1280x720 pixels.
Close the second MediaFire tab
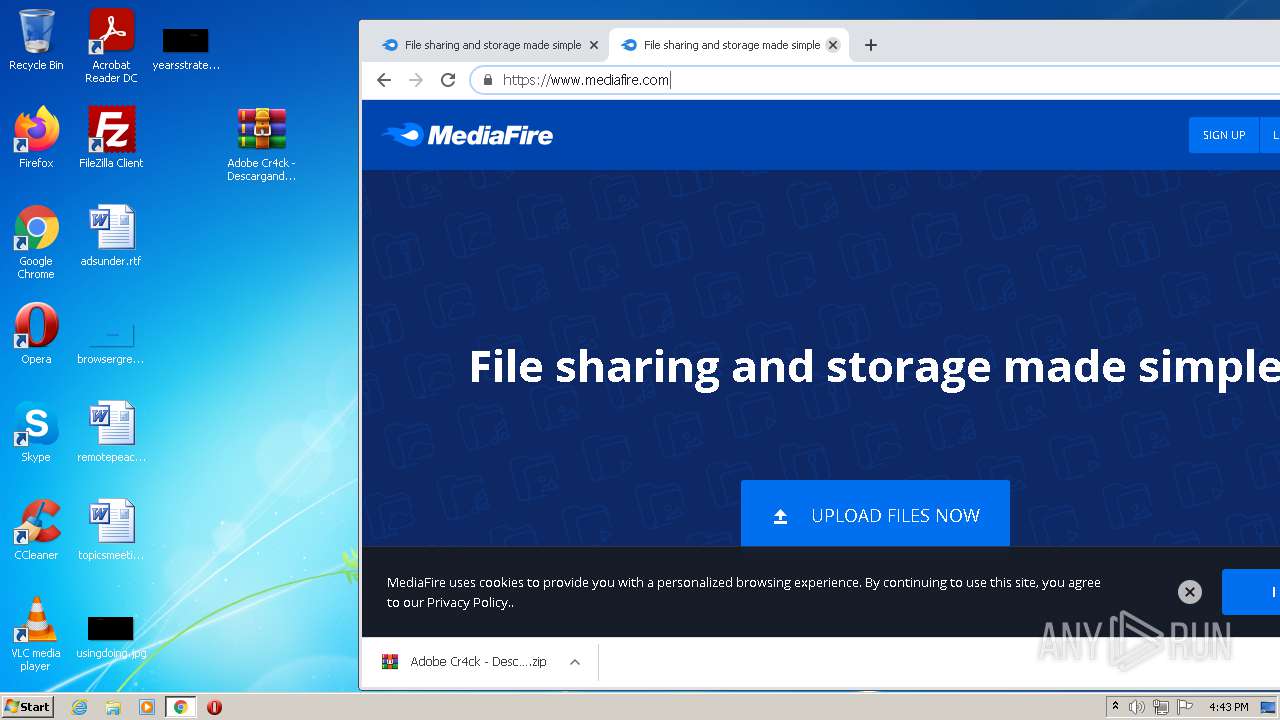pos(833,45)
